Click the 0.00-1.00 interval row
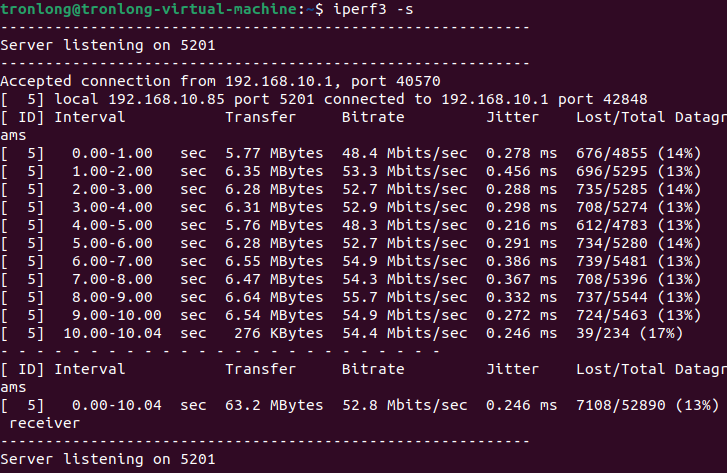The image size is (727, 473). pyautogui.click(x=351, y=153)
